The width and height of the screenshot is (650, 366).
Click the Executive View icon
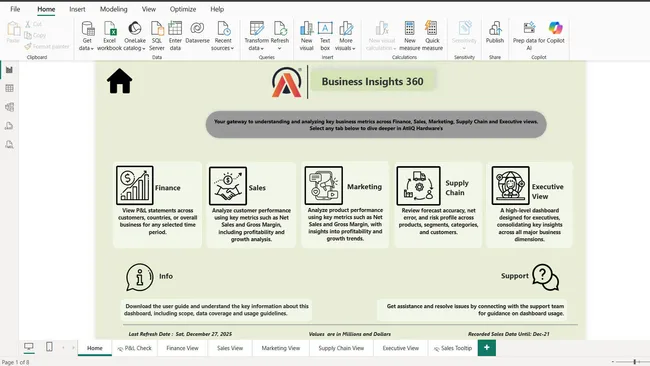pos(510,185)
